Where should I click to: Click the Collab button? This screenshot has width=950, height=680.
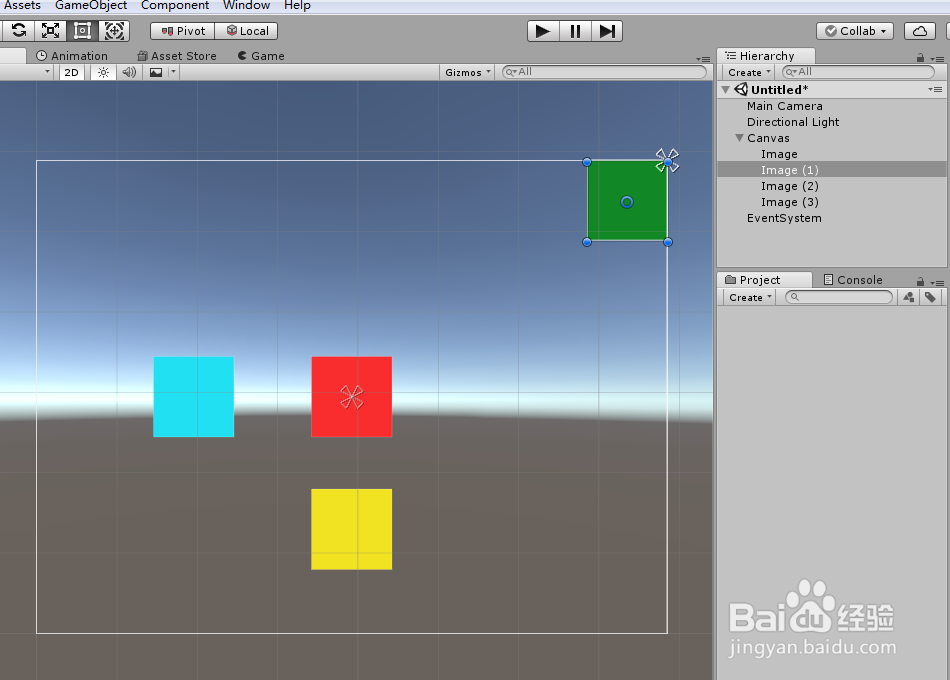click(855, 30)
